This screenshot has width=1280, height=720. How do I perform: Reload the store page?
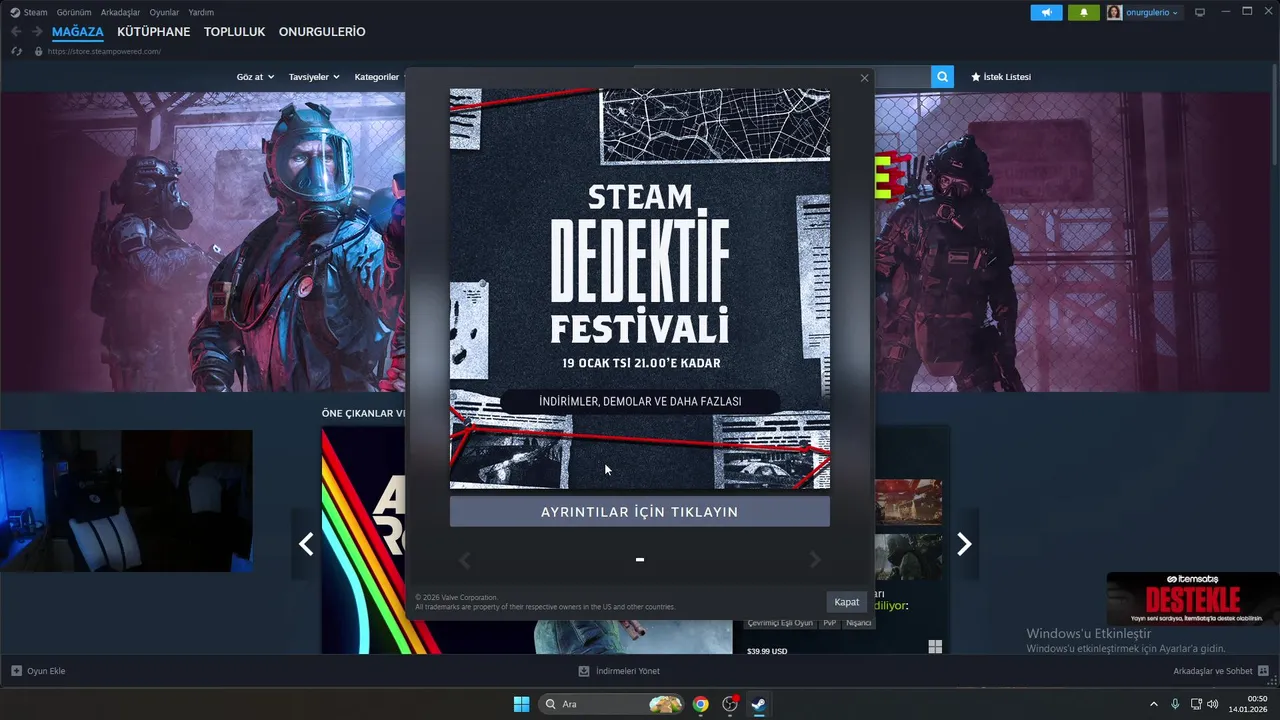click(x=16, y=51)
